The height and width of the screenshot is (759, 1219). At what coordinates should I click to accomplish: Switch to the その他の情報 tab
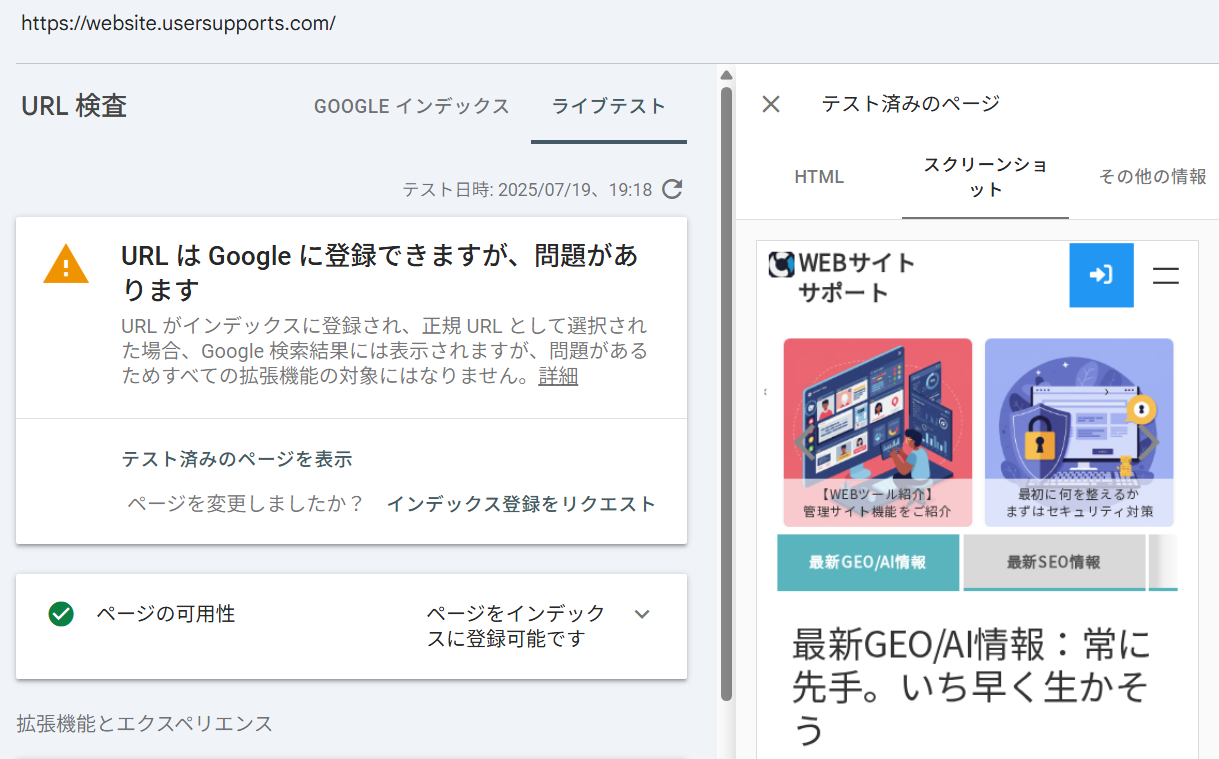point(1152,177)
